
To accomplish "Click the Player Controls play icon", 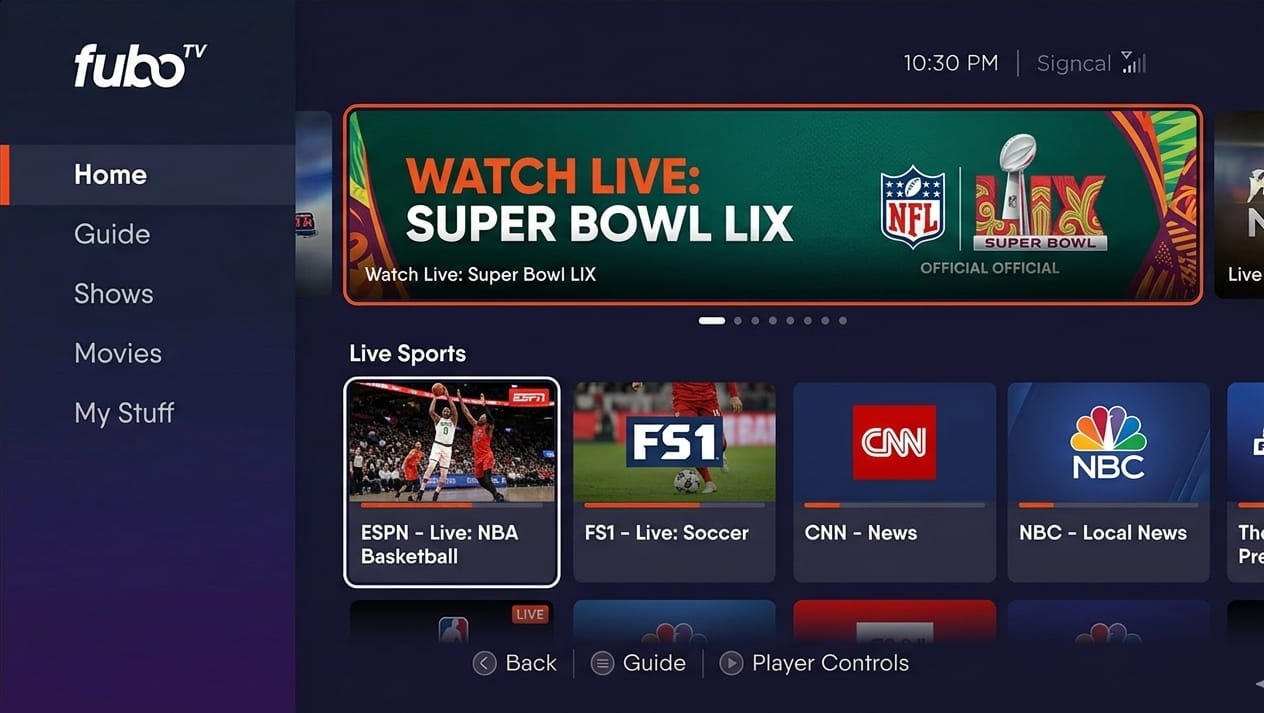I will [731, 663].
